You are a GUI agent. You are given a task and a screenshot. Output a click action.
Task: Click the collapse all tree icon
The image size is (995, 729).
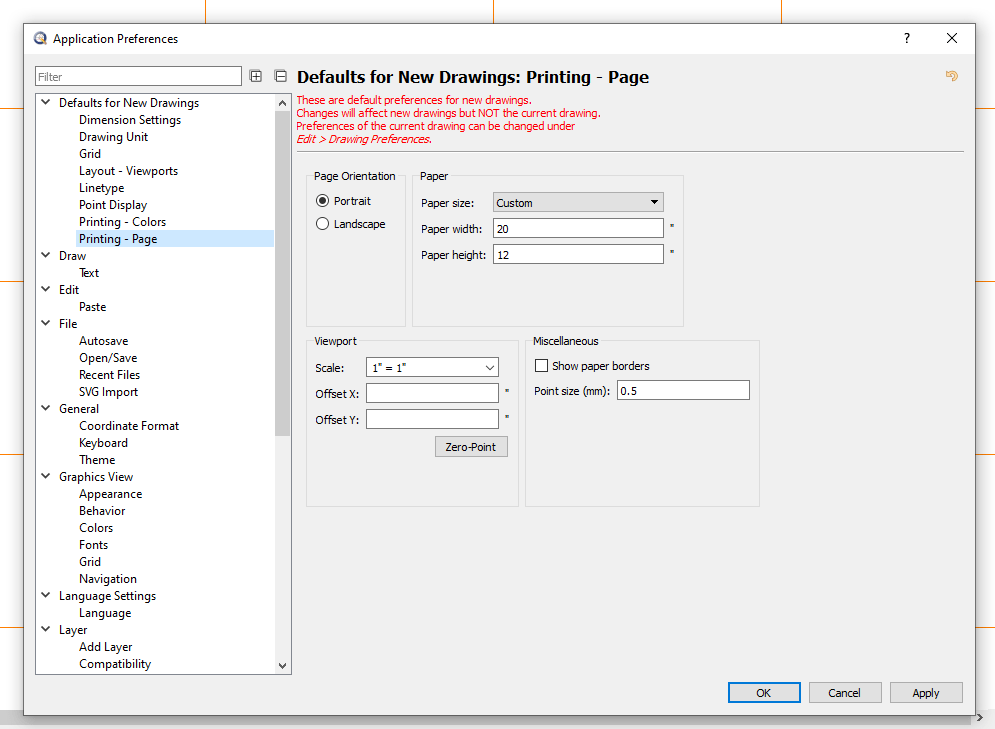281,76
